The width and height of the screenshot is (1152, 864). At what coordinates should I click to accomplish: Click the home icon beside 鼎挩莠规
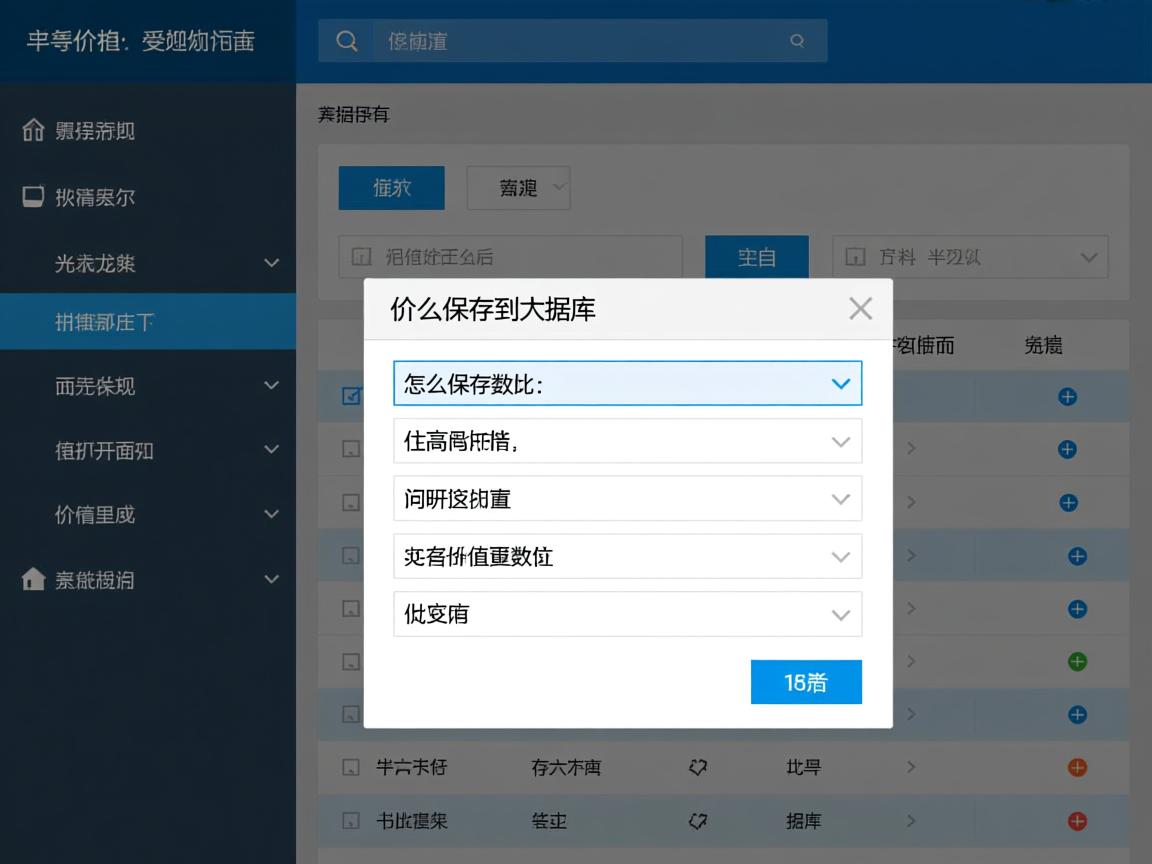tap(34, 130)
